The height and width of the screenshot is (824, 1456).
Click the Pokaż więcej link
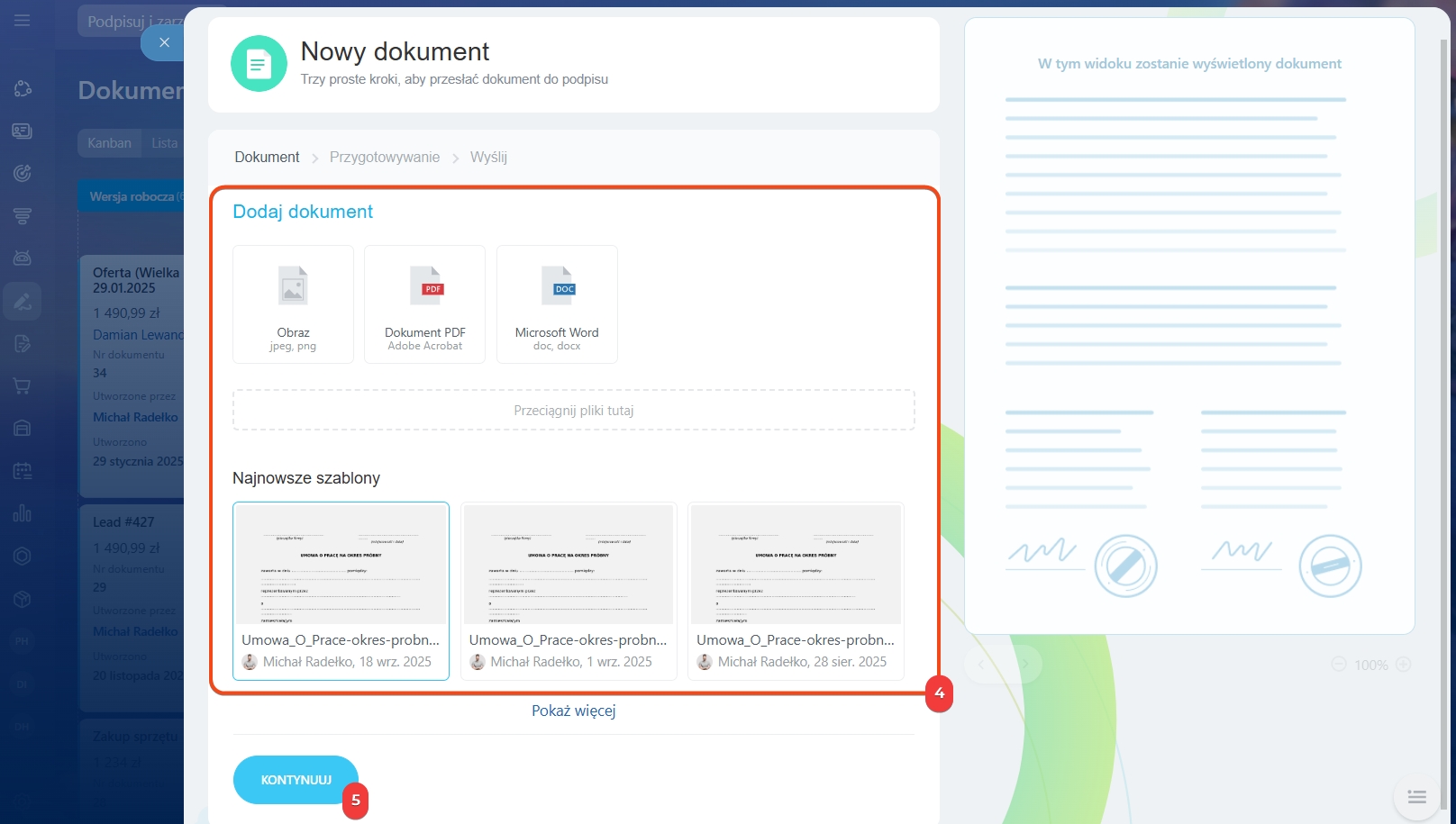(574, 711)
